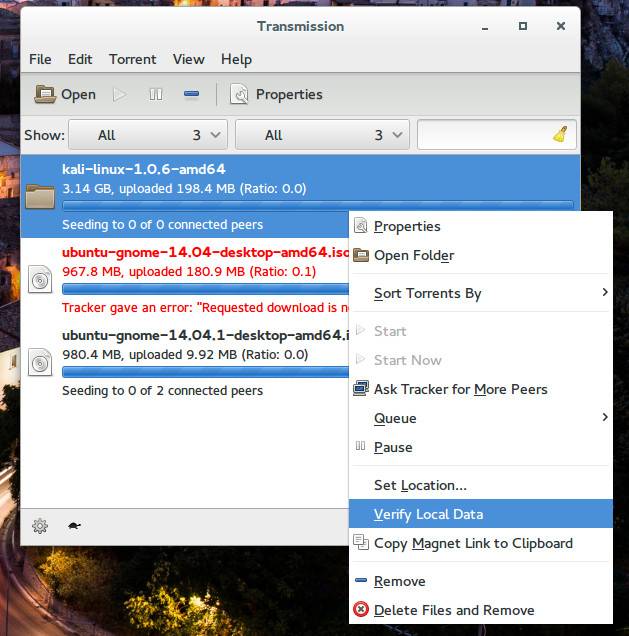Select the red ubuntu-gnome-14.04-desktop-amd64.iso torrent name
The height and width of the screenshot is (636, 629).
point(205,253)
